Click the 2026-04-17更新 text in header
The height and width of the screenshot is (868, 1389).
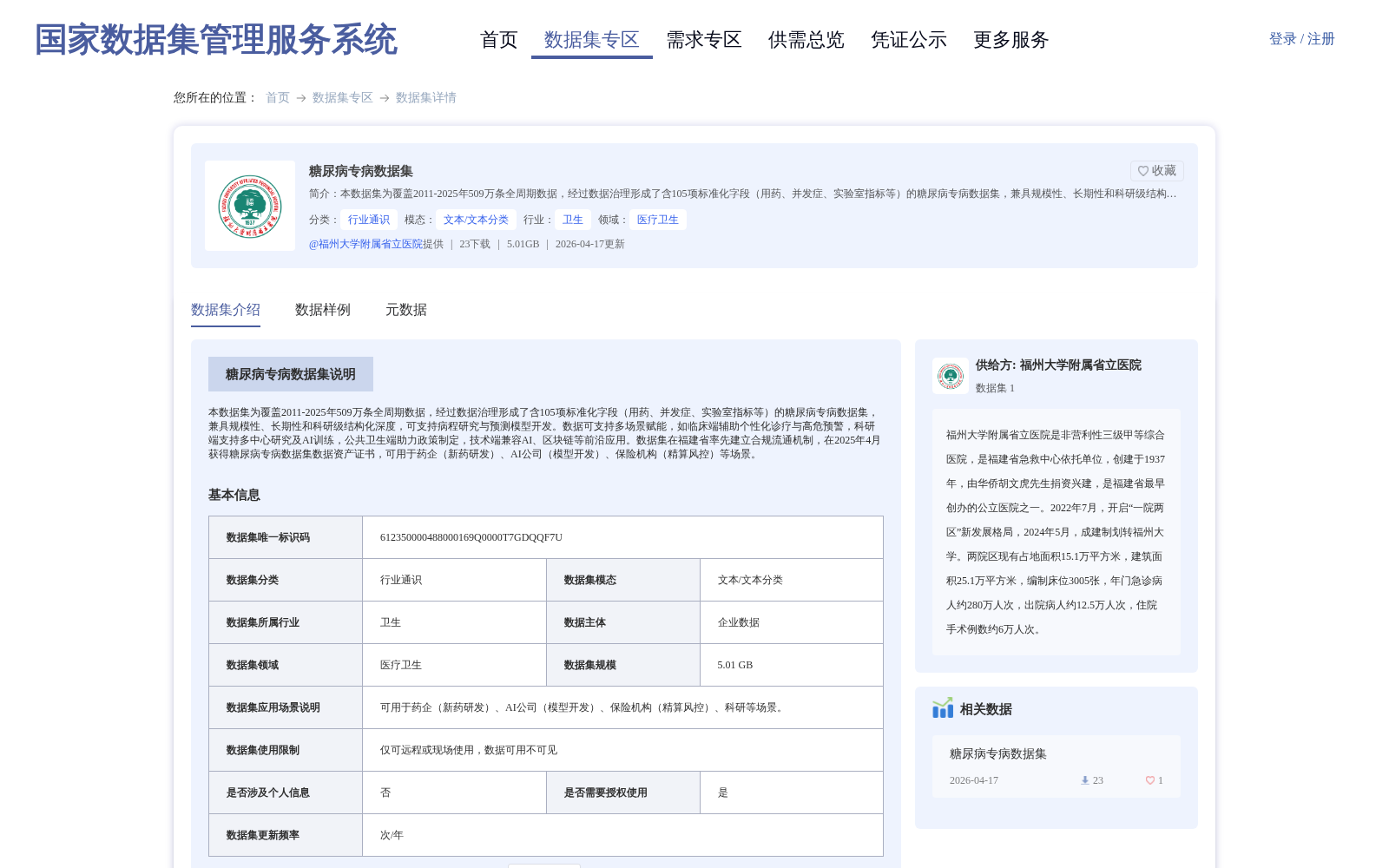coord(590,244)
